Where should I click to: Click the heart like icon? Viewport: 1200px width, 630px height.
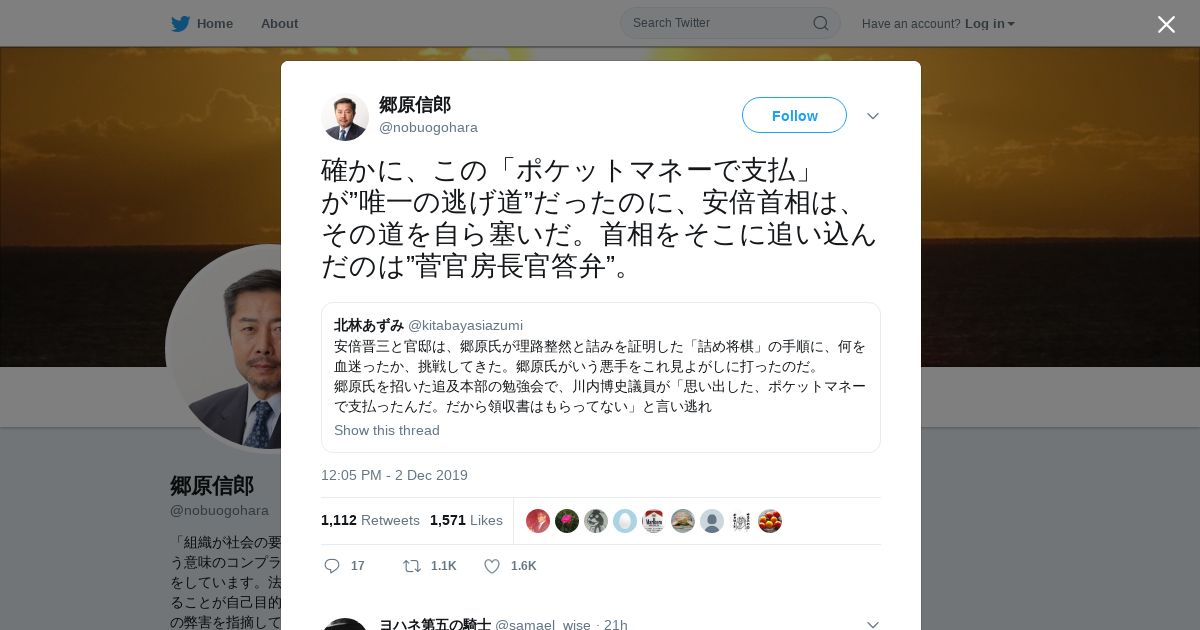492,566
